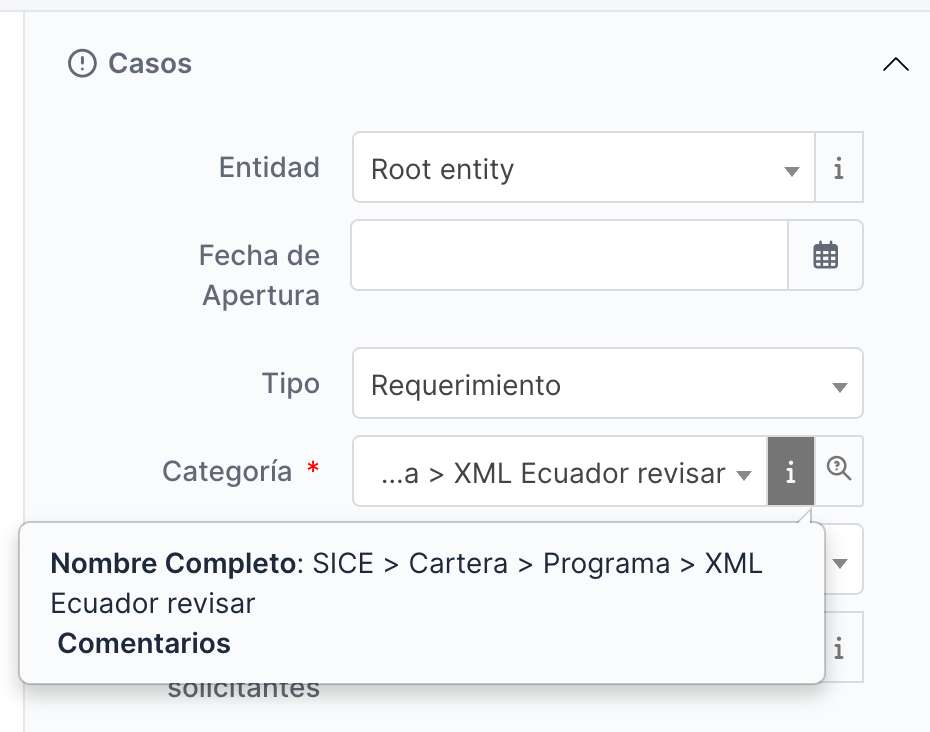This screenshot has width=930, height=732.
Task: Click the Fecha de Apertura label
Action: point(260,275)
